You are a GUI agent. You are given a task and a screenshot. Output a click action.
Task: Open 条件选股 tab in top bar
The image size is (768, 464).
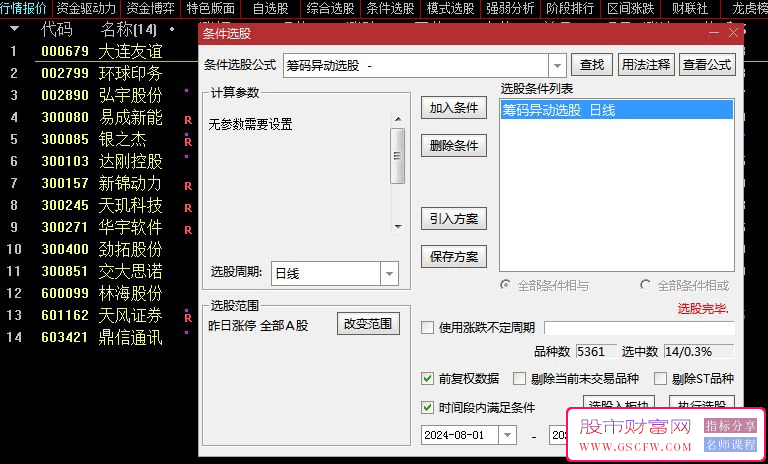pos(390,8)
